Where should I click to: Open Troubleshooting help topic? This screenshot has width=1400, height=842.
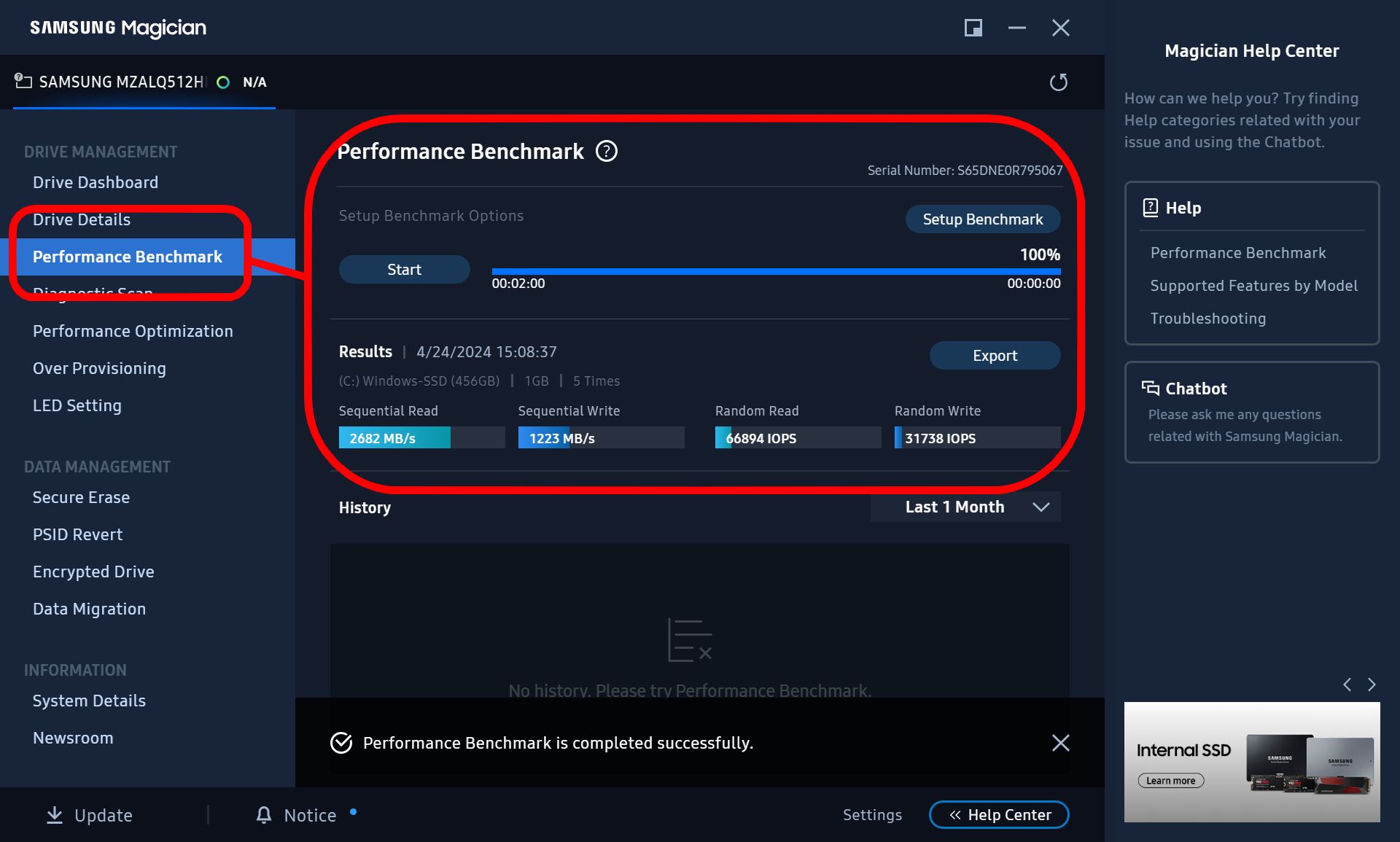pyautogui.click(x=1208, y=318)
